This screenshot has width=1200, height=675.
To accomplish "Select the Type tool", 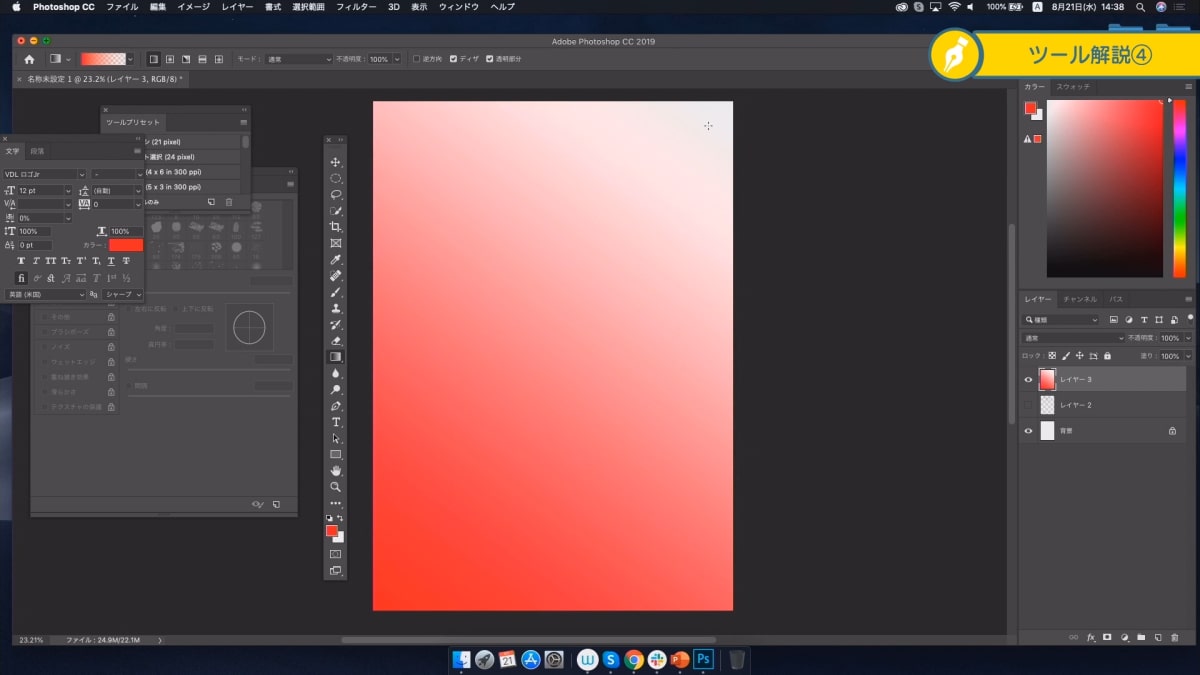I will pos(336,422).
